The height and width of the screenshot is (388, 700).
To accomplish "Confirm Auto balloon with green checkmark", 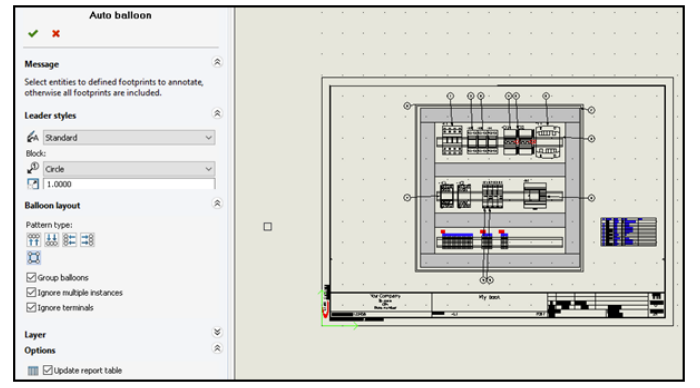I will tap(33, 33).
